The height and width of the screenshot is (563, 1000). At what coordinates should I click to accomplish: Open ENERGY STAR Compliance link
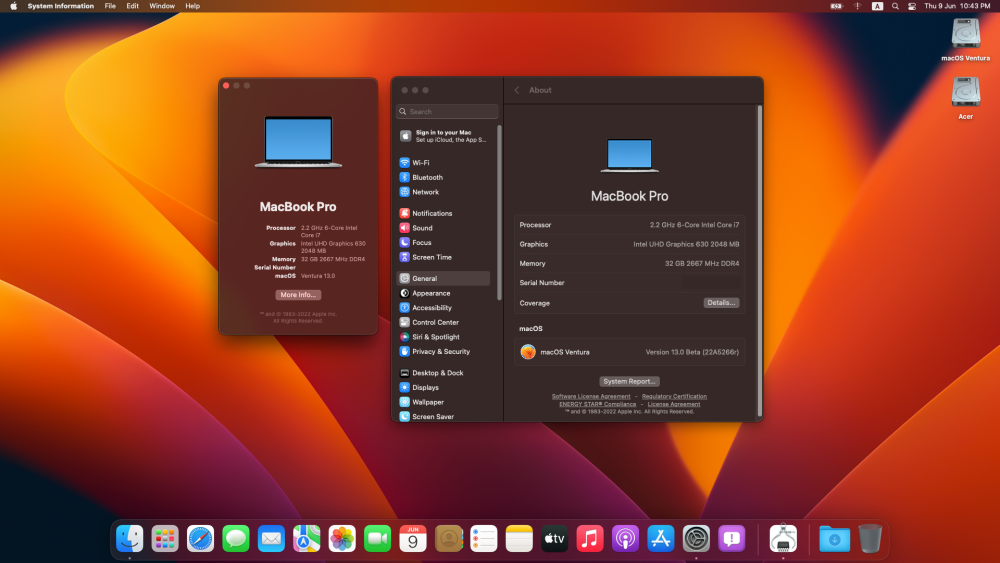598,404
